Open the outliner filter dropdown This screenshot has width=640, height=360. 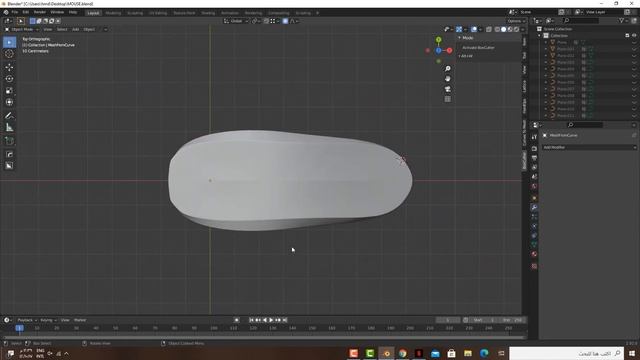coord(623,20)
